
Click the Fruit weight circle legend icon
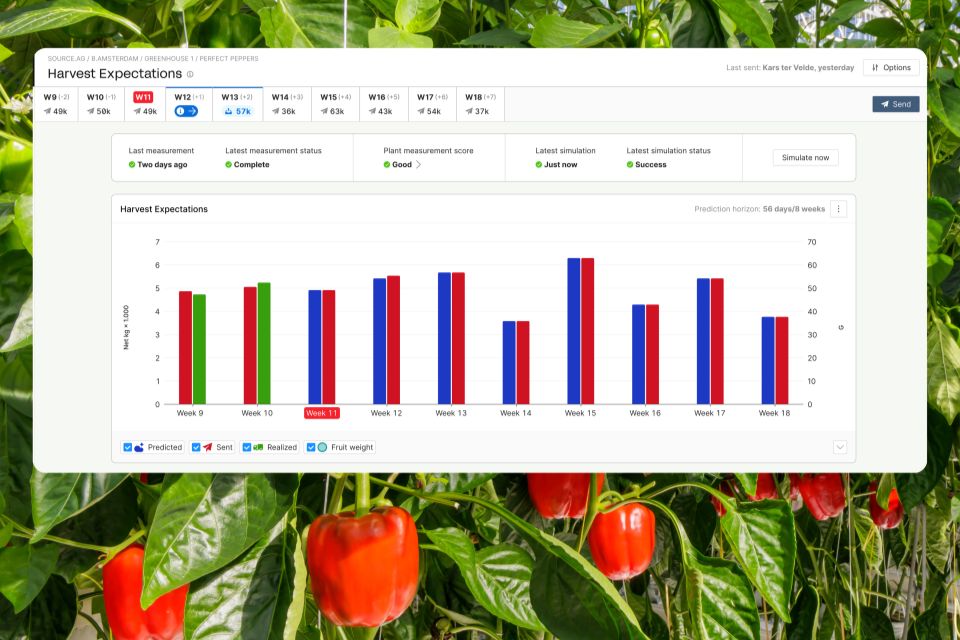tap(322, 447)
